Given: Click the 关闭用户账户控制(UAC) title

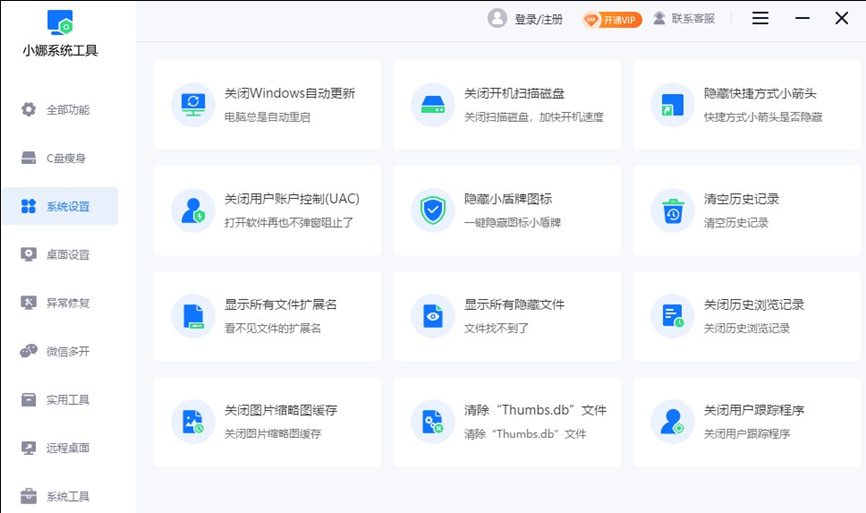Looking at the screenshot, I should point(292,199).
